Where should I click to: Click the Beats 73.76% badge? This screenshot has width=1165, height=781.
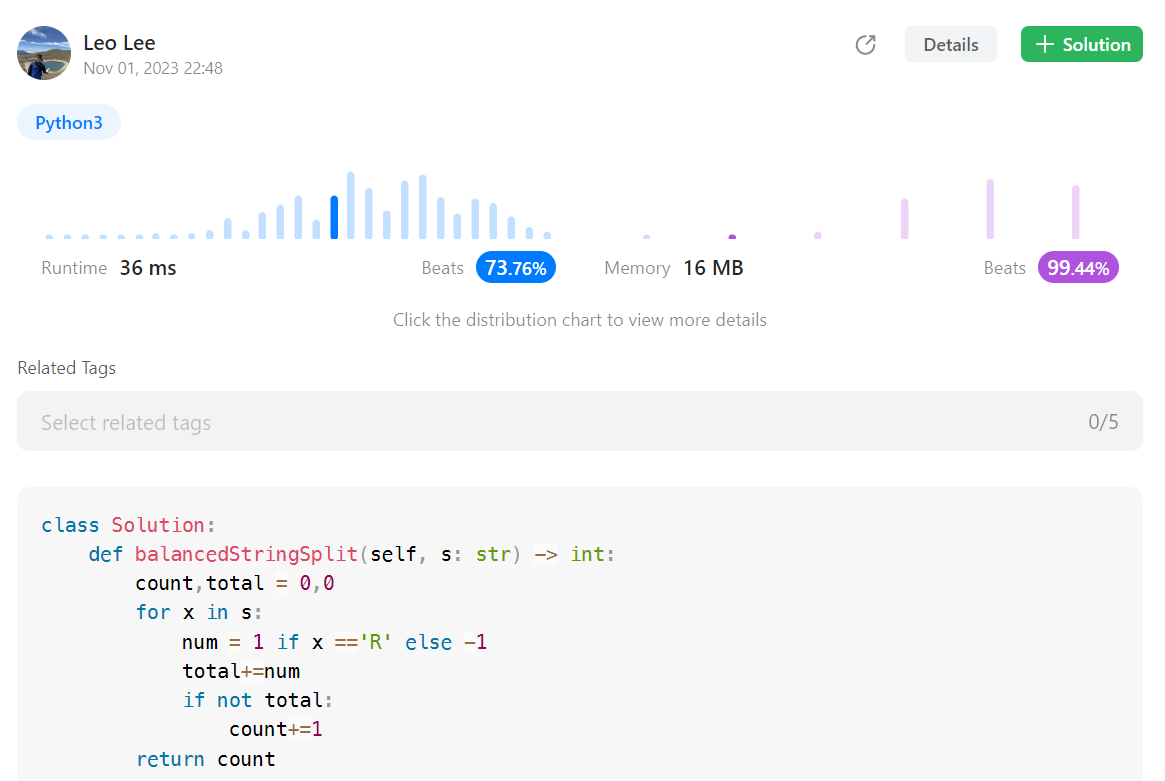[x=516, y=267]
